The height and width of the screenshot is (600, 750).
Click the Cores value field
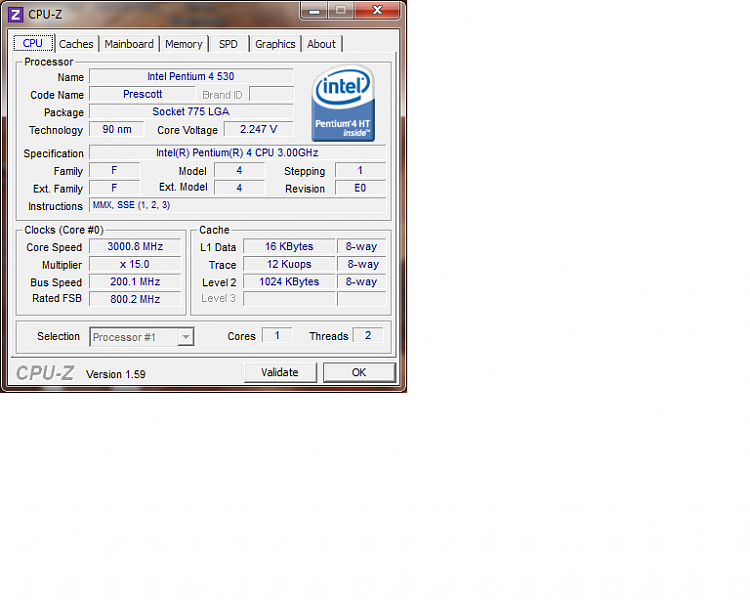(x=277, y=335)
